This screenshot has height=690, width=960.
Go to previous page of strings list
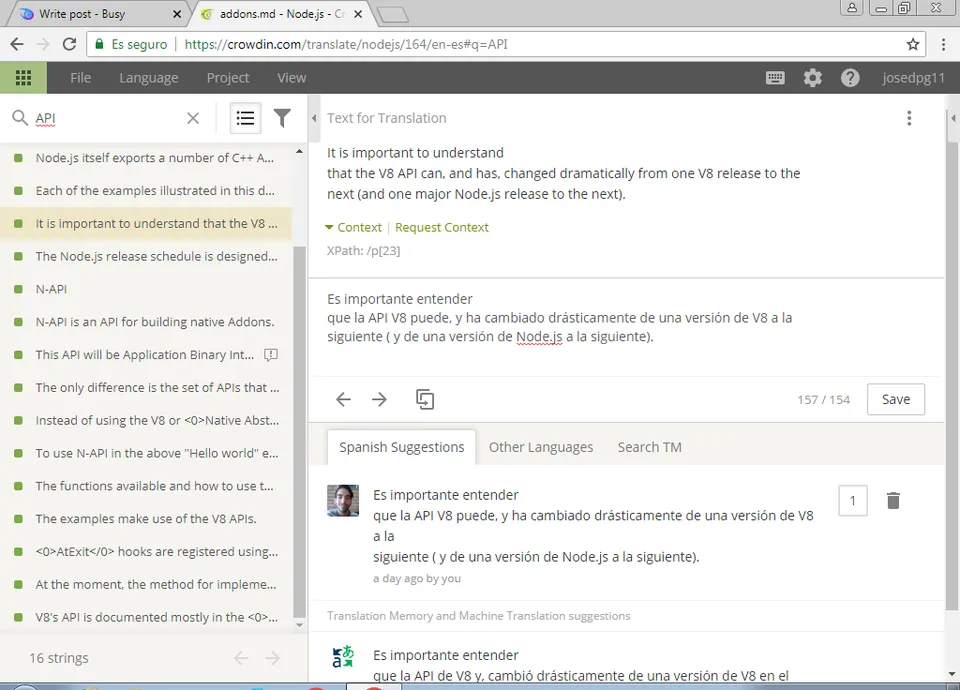[241, 658]
